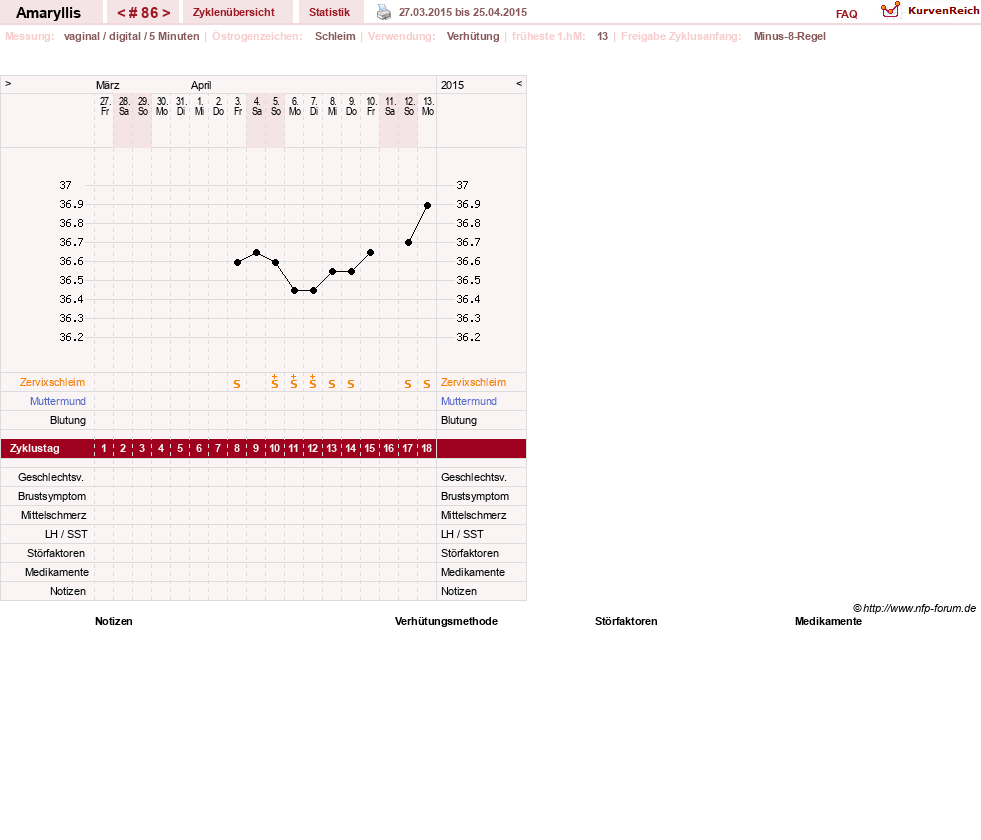The image size is (981, 840).
Task: Click Zyklustag cell number 18
Action: pos(427,448)
